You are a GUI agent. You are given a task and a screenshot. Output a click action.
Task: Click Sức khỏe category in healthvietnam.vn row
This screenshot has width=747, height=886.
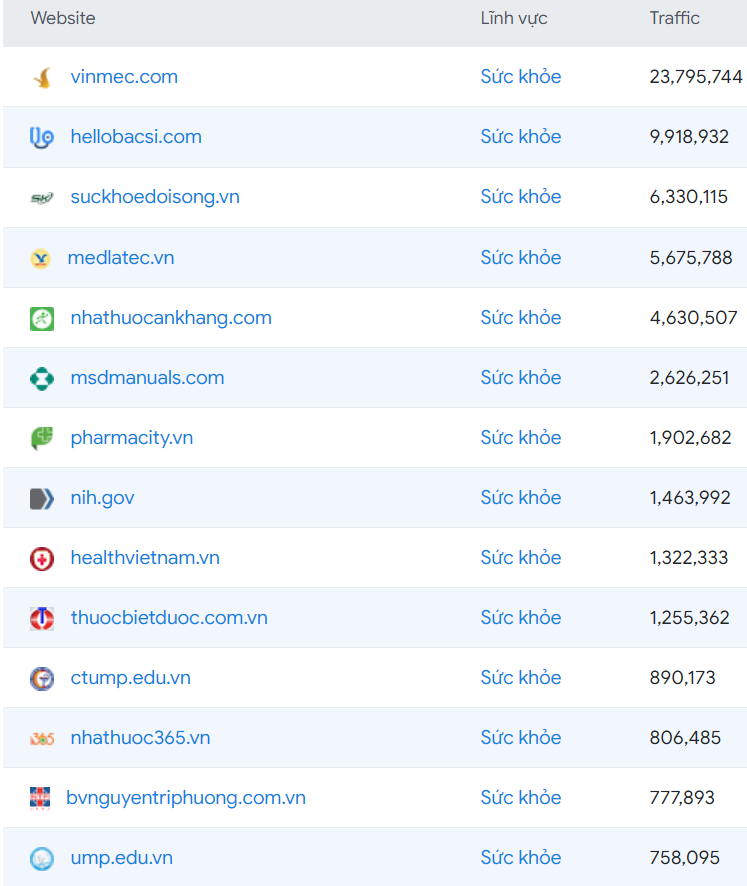(521, 557)
